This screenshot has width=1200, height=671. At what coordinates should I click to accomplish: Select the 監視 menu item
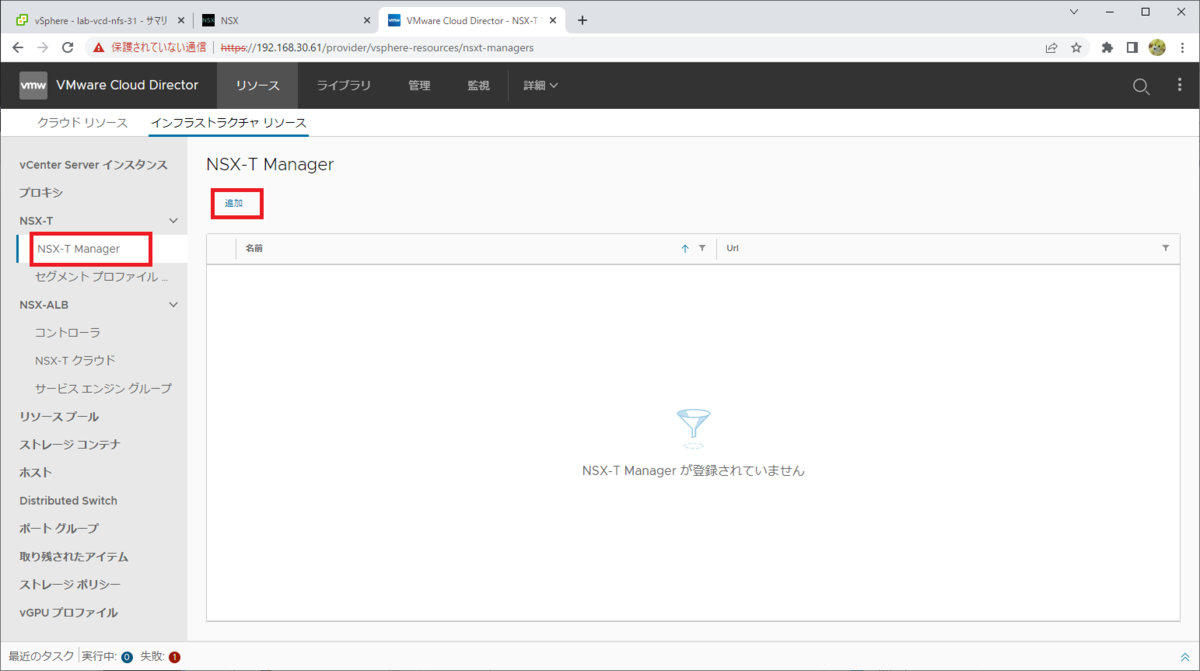478,85
